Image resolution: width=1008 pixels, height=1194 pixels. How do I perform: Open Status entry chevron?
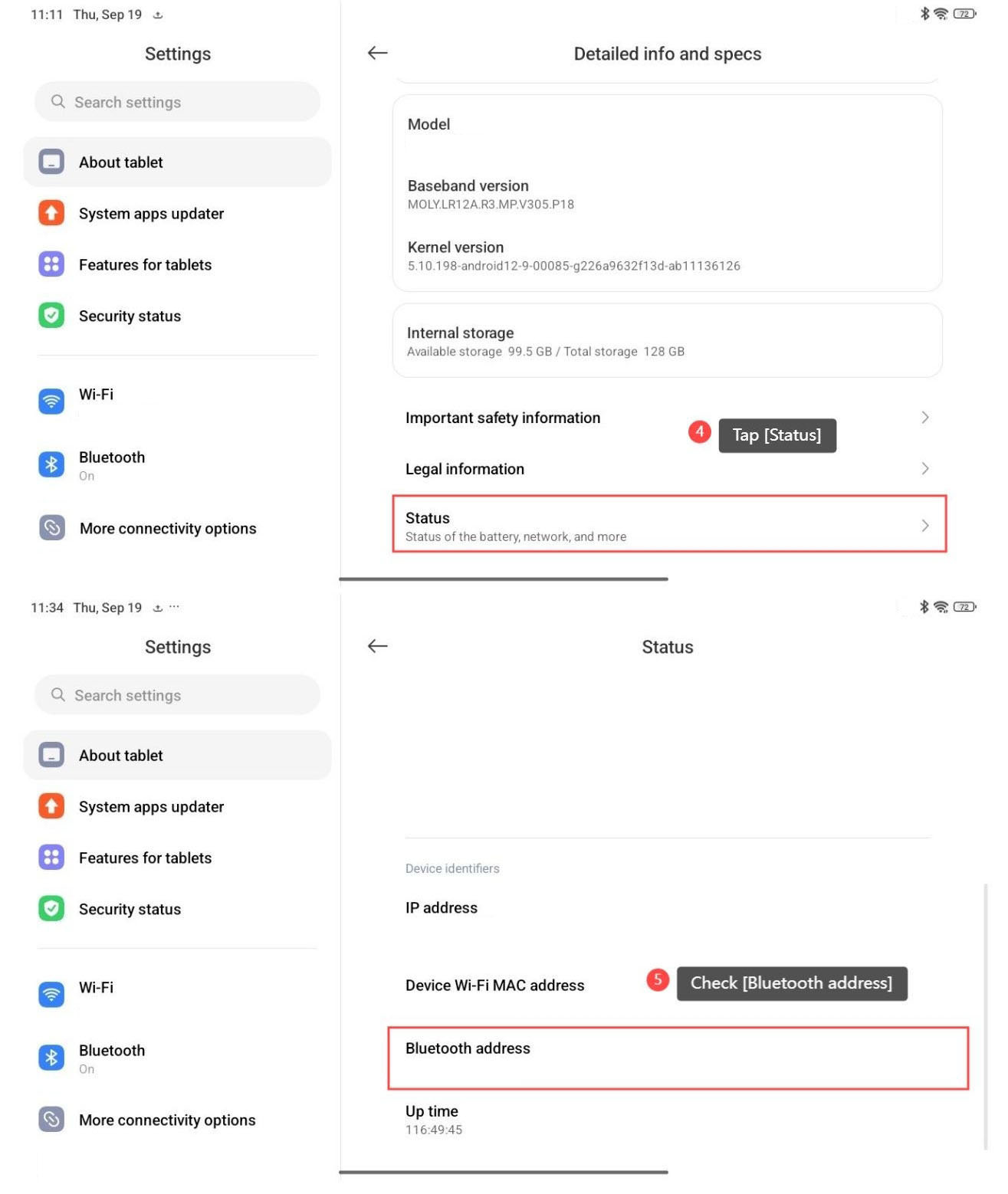pyautogui.click(x=925, y=526)
